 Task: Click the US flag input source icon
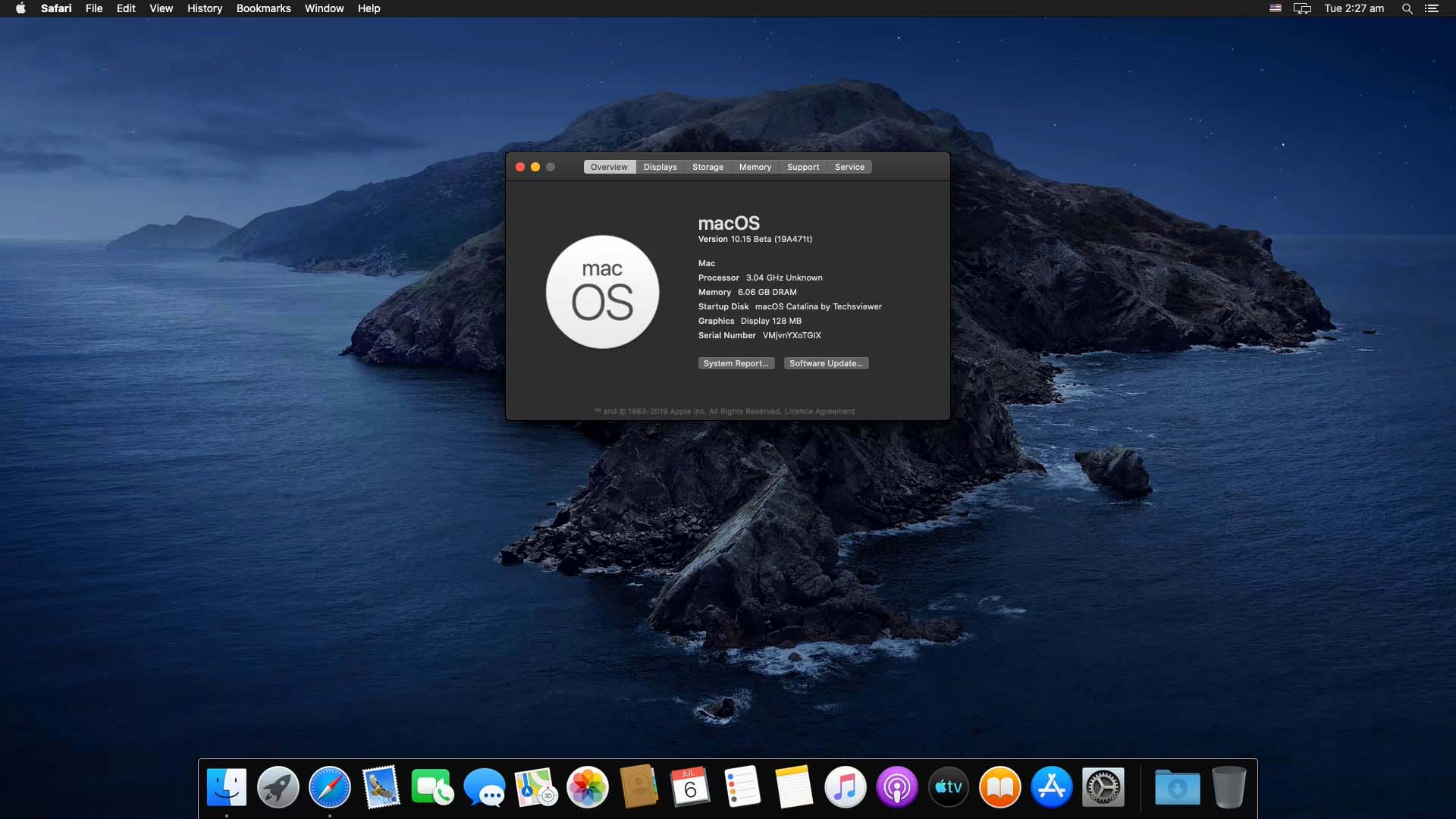click(1276, 8)
